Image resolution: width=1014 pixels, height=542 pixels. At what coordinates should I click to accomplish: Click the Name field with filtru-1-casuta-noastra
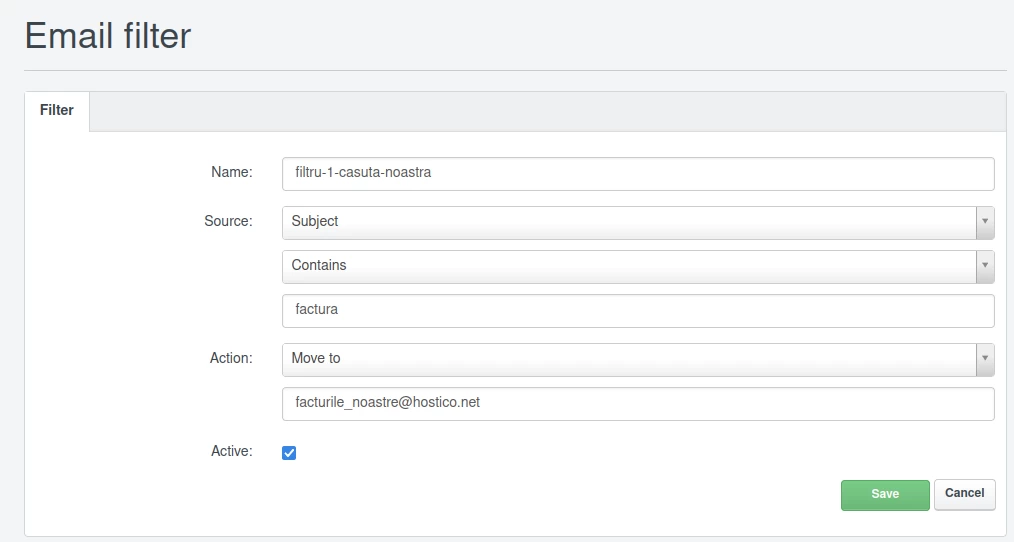(x=638, y=173)
